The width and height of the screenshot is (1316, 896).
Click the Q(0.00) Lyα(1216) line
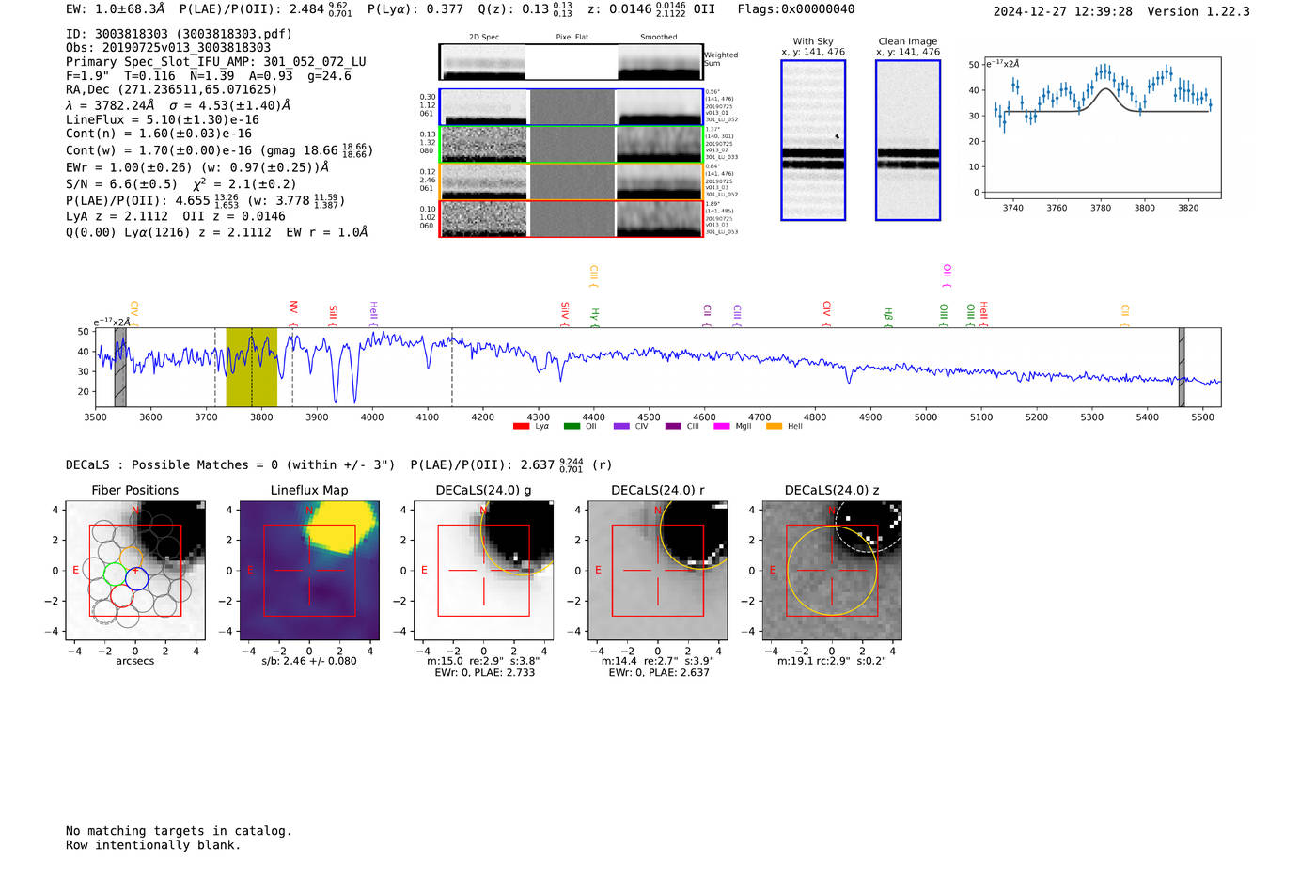pyautogui.click(x=217, y=232)
